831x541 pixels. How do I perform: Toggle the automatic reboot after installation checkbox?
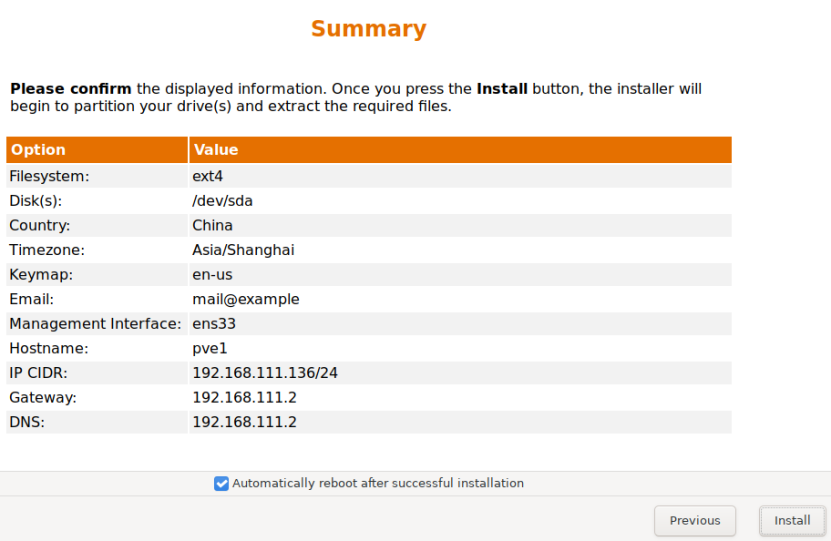[221, 484]
